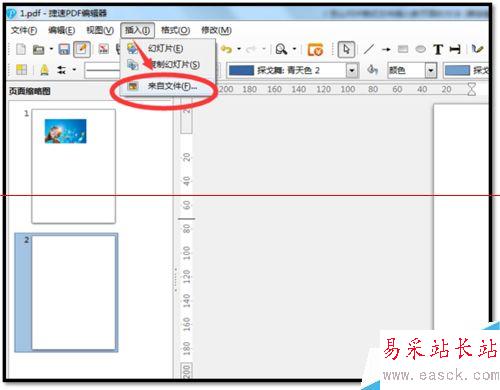Expand the zoom dropdown arrow
The width and height of the screenshot is (500, 390).
294,49
